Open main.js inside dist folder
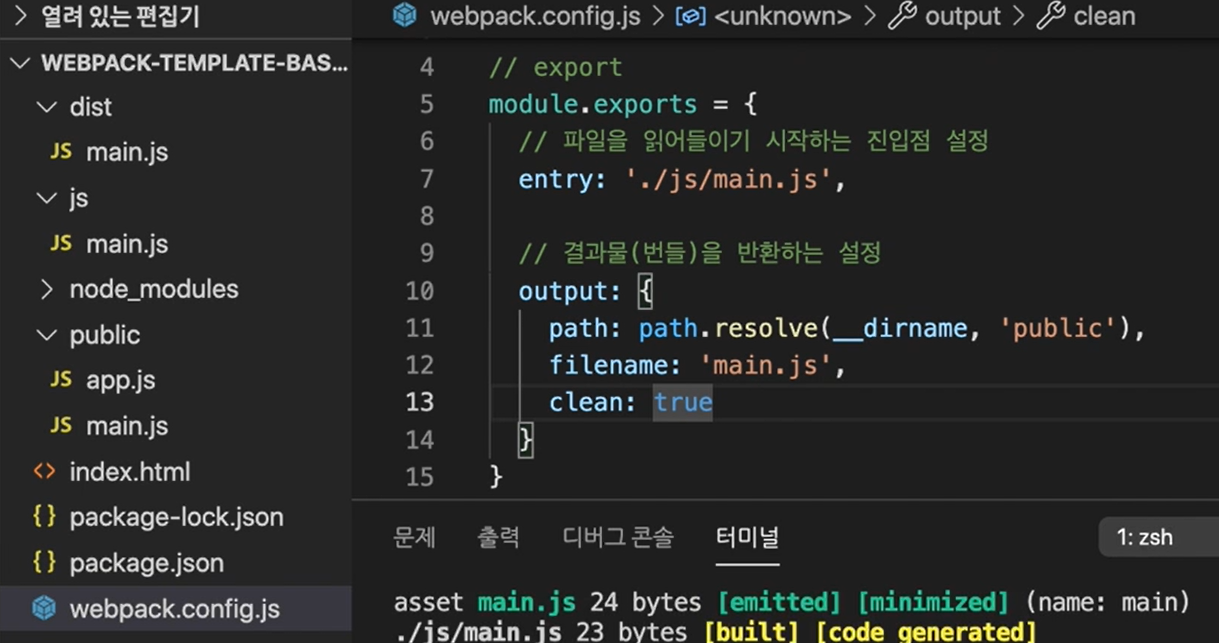Viewport: 1219px width, 643px height. pos(127,153)
